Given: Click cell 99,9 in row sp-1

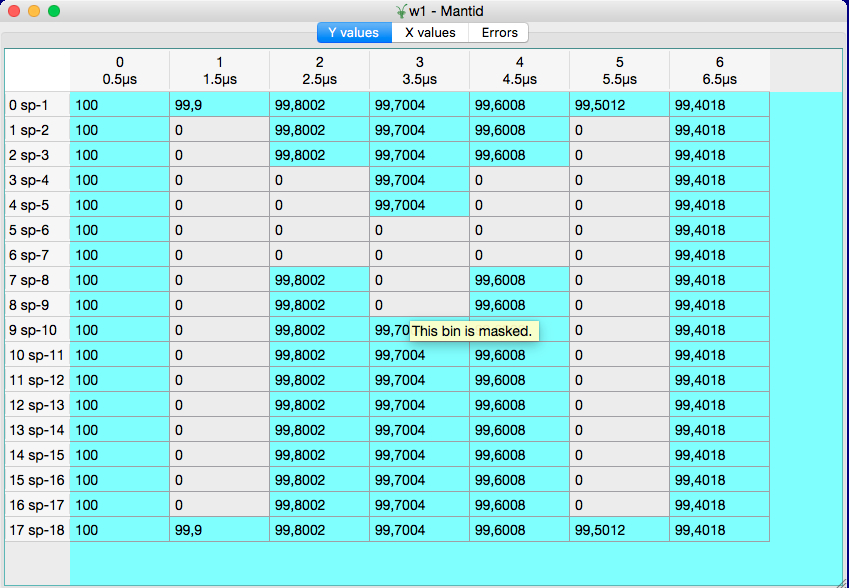Looking at the screenshot, I should tap(220, 105).
